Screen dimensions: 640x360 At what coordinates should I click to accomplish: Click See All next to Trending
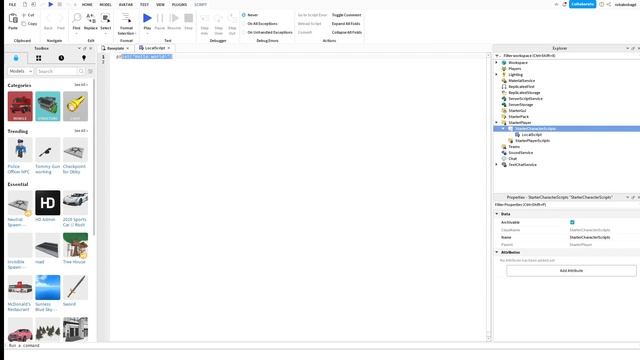click(81, 131)
